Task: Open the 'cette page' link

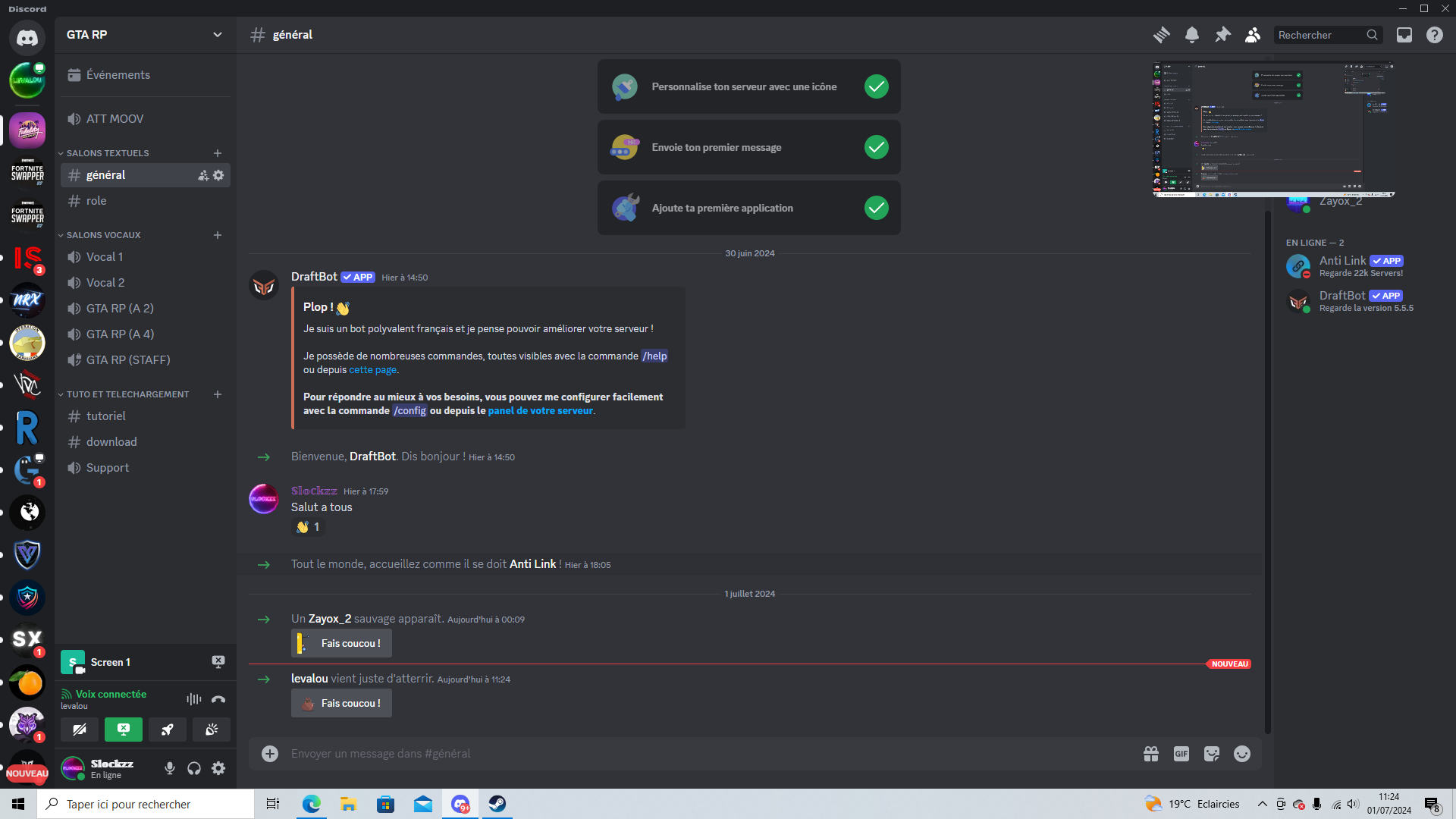Action: (x=372, y=370)
